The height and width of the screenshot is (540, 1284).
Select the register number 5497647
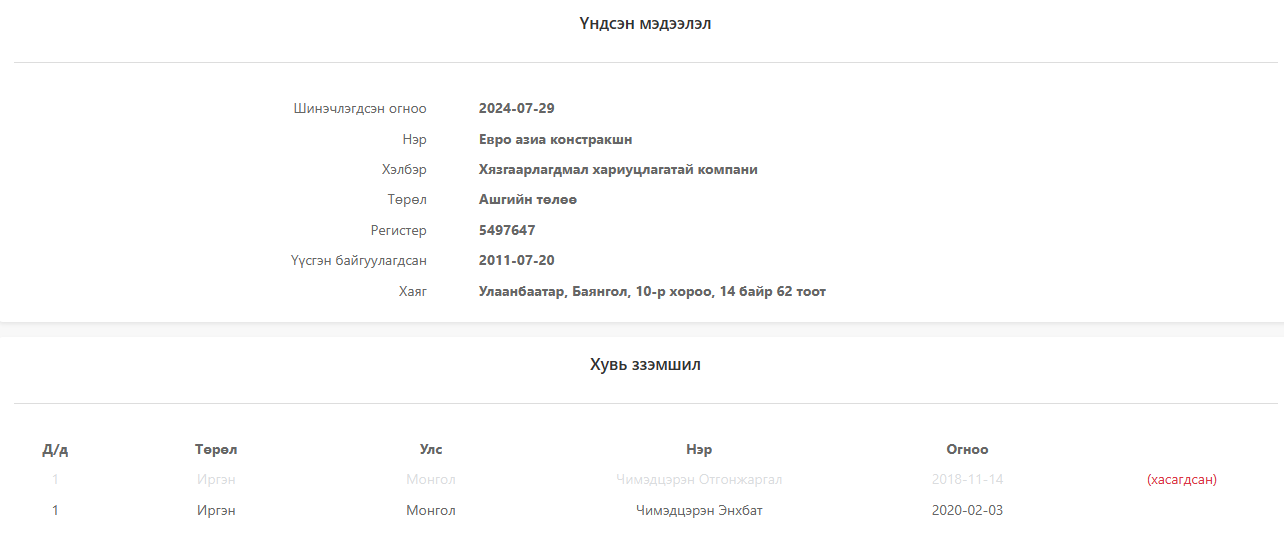pyautogui.click(x=507, y=231)
